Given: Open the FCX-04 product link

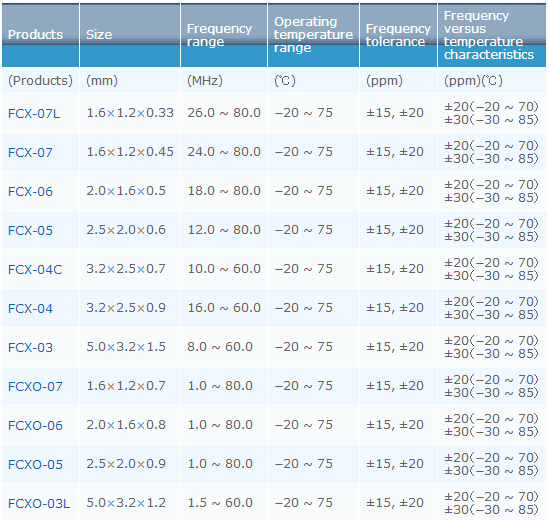Looking at the screenshot, I should click(x=30, y=308).
